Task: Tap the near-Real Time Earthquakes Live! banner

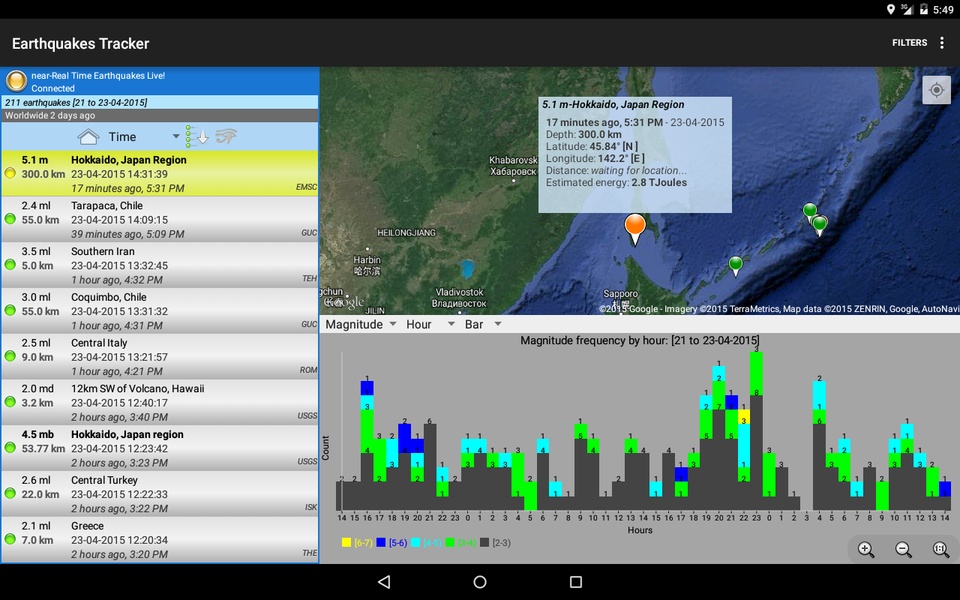Action: pos(160,81)
